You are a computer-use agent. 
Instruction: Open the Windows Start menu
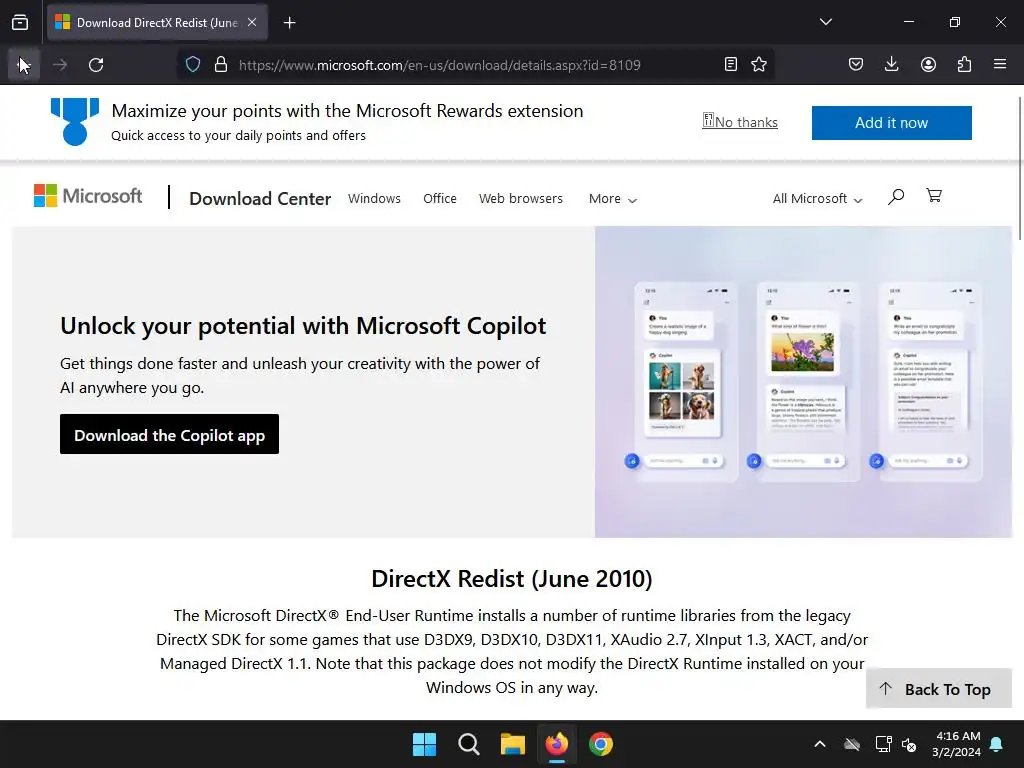click(x=424, y=744)
